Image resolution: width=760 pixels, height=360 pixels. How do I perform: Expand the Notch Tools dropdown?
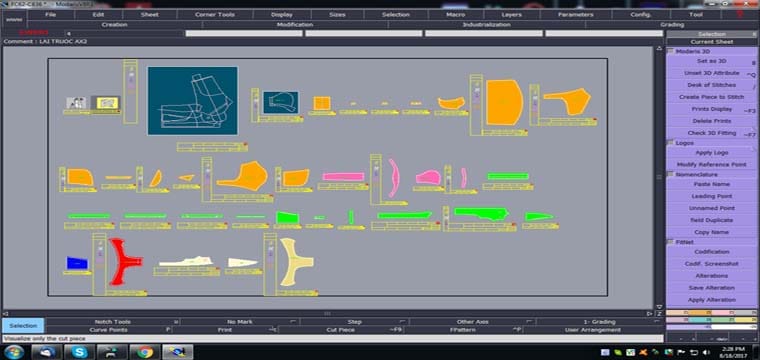point(176,322)
